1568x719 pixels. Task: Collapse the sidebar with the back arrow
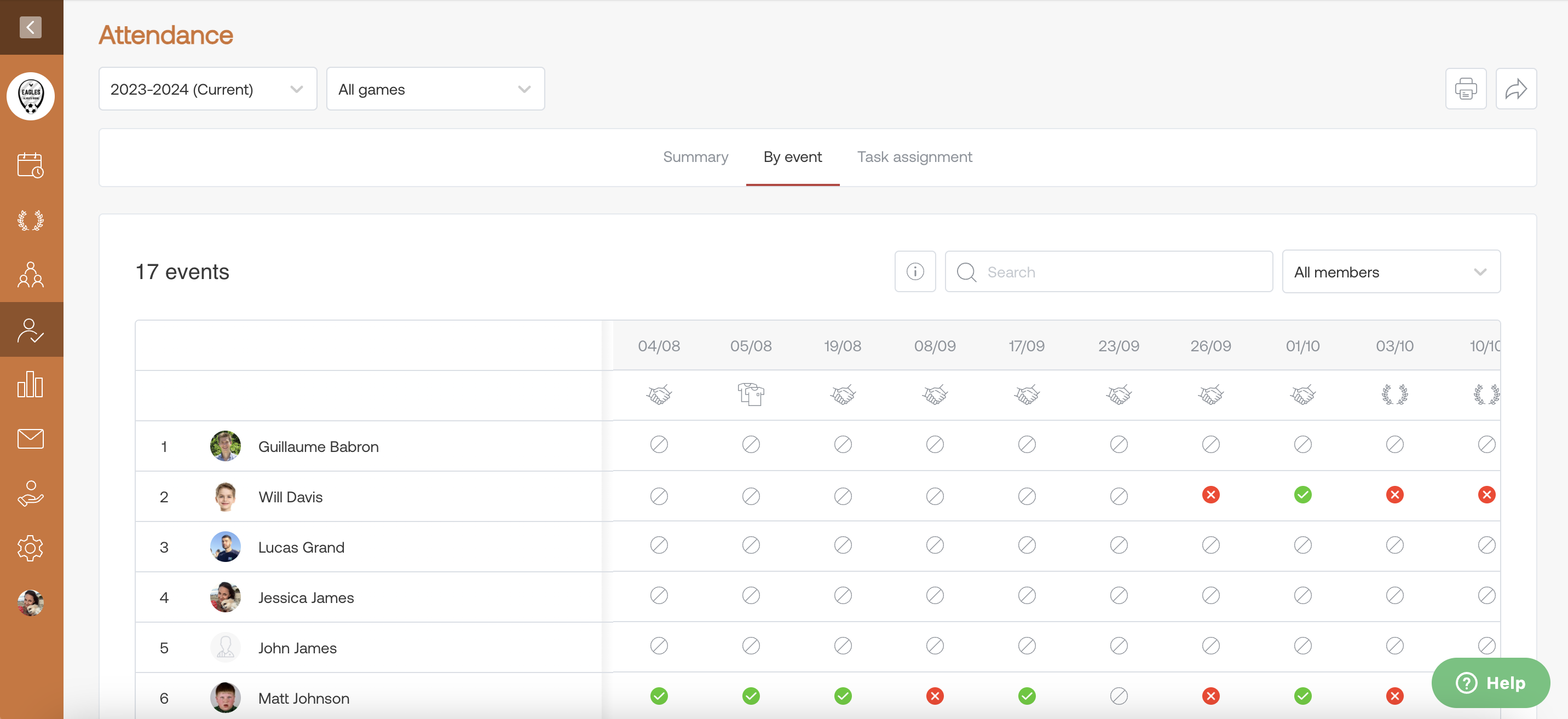click(x=31, y=27)
